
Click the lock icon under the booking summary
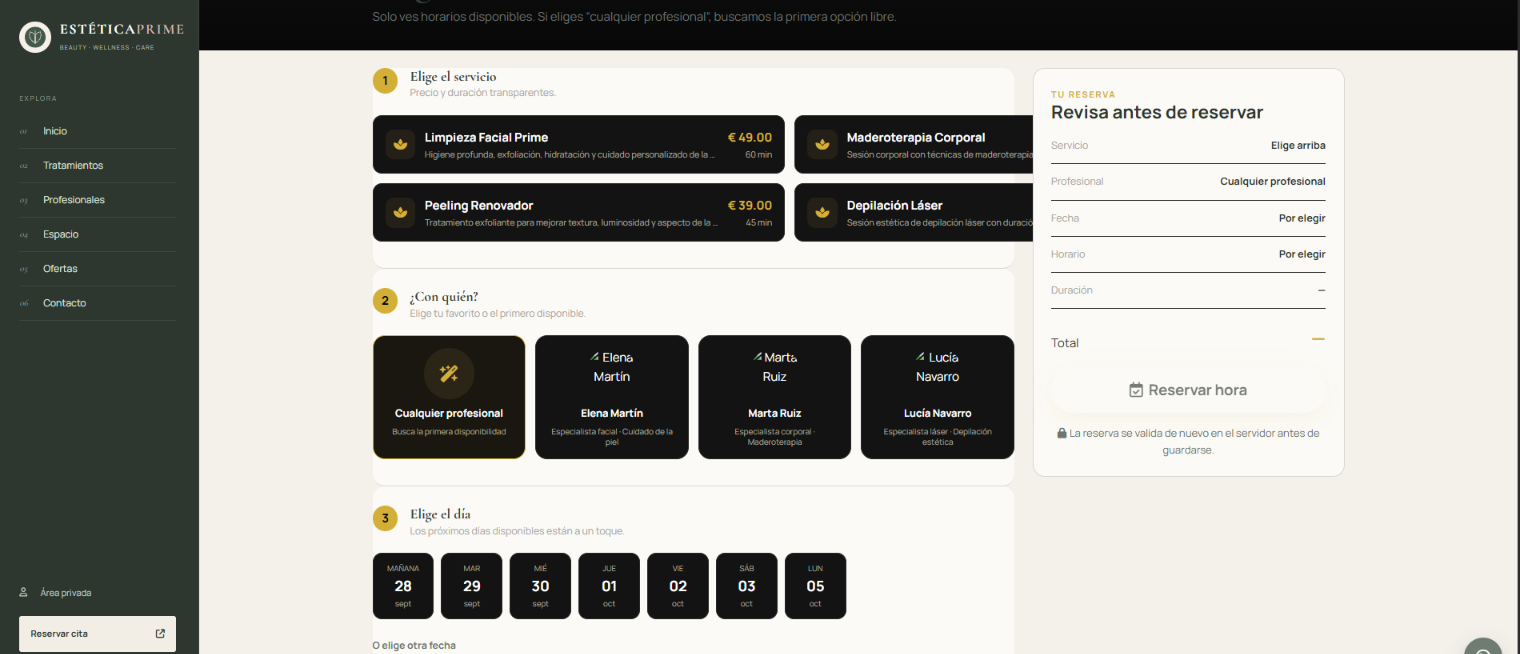[x=1062, y=433]
